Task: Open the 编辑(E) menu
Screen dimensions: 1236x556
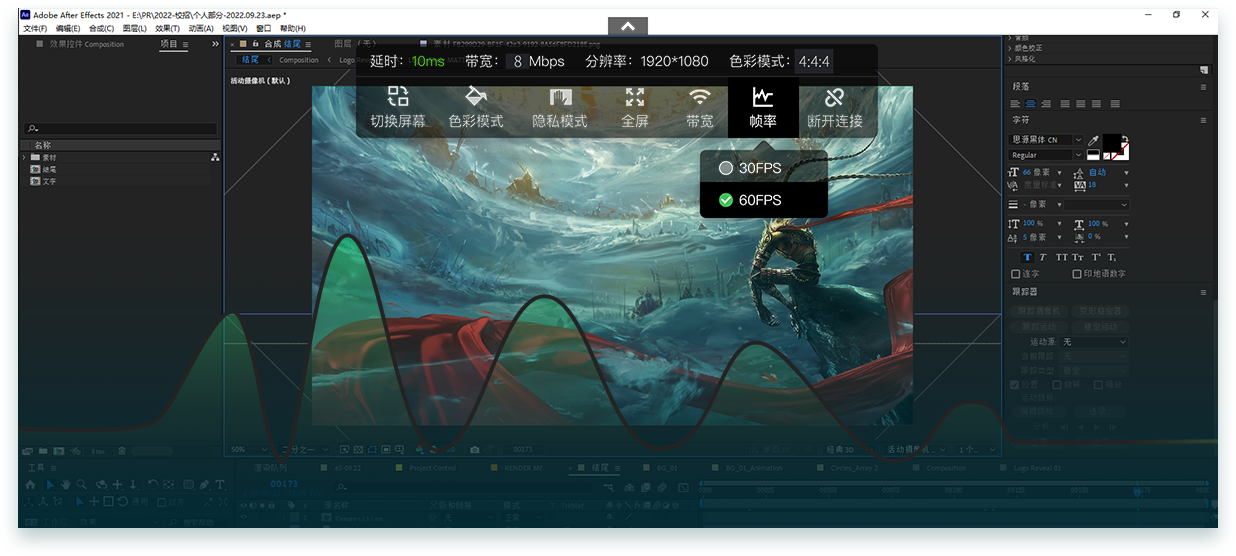Action: click(67, 28)
